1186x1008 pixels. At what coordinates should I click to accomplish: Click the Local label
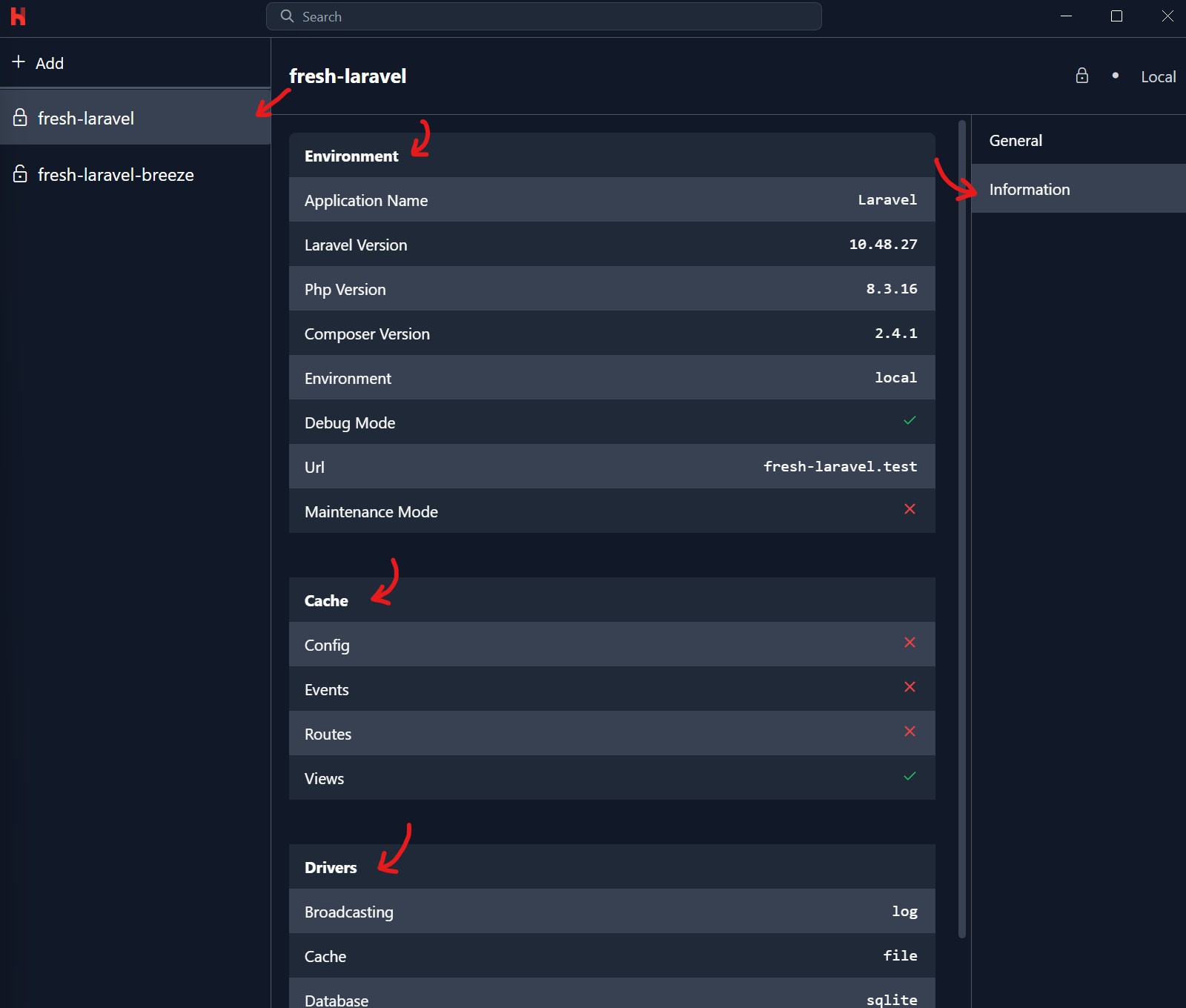coord(1158,76)
